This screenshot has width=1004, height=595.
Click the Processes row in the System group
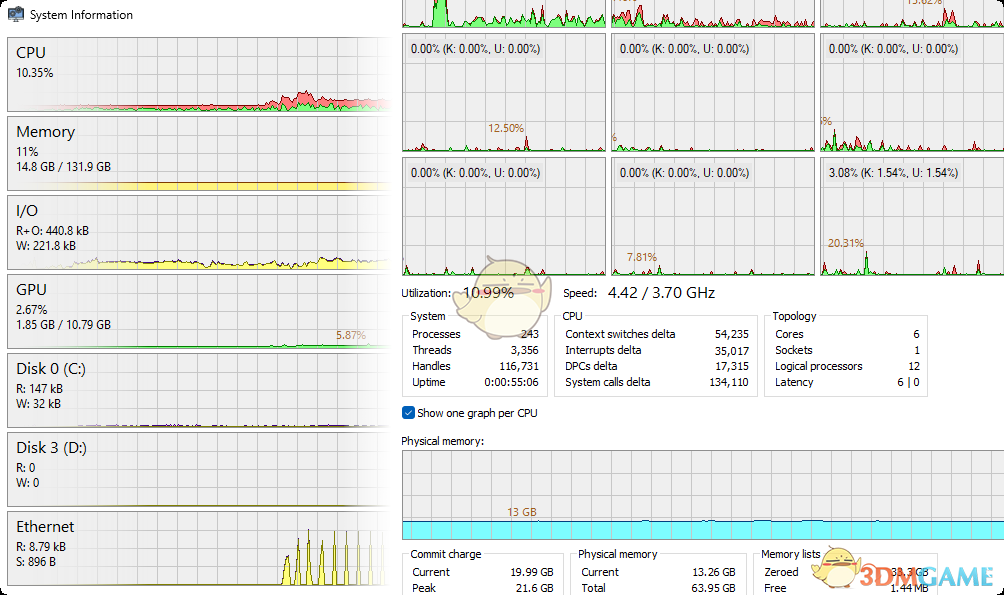pos(474,334)
